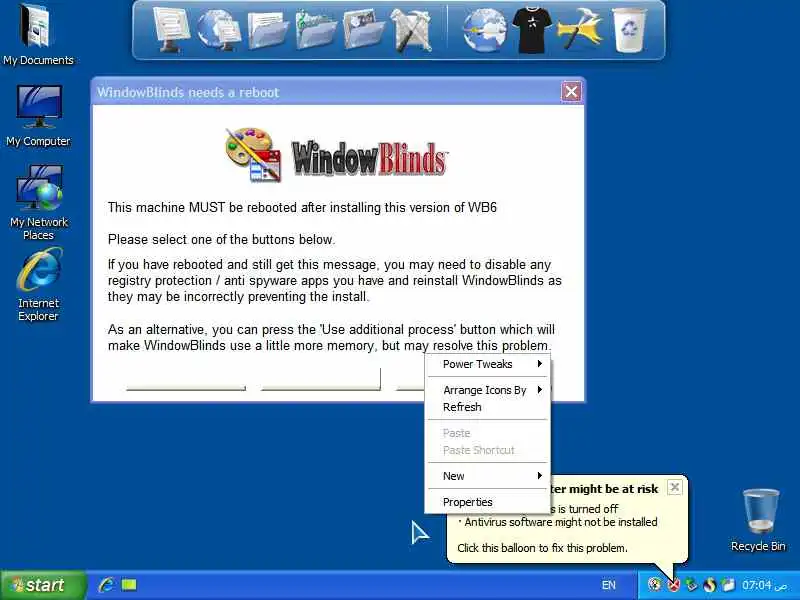Image resolution: width=800 pixels, height=600 pixels.
Task: Click the greyed-out Paste Shortcut entry
Action: coord(487,450)
